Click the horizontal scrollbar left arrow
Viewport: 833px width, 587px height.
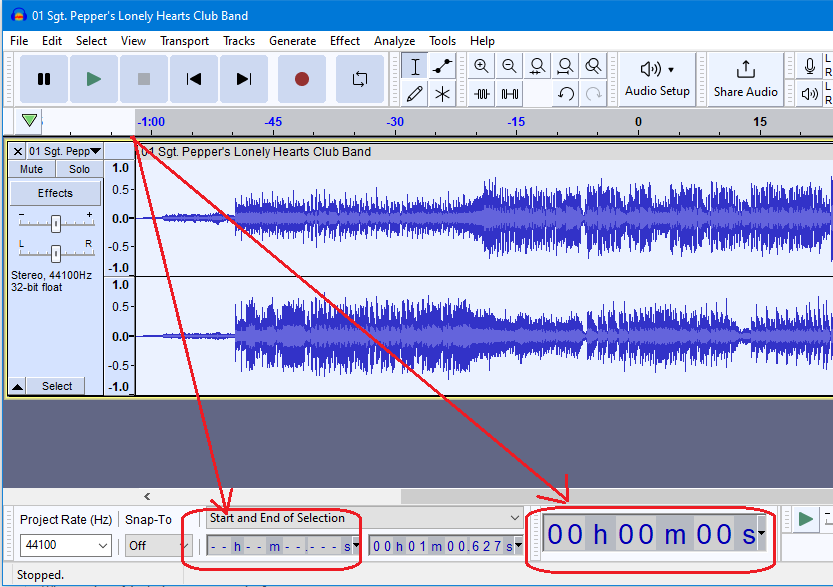point(147,496)
